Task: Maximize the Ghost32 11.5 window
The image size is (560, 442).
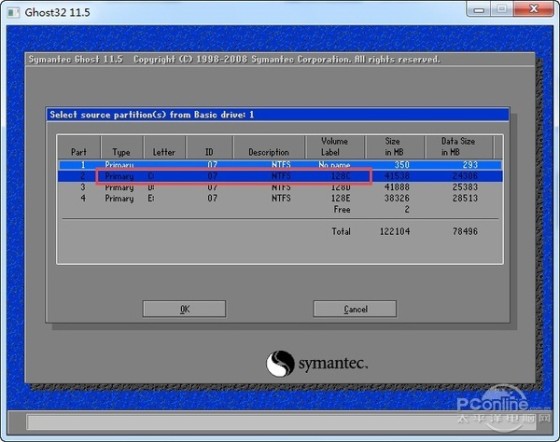Action: click(501, 10)
